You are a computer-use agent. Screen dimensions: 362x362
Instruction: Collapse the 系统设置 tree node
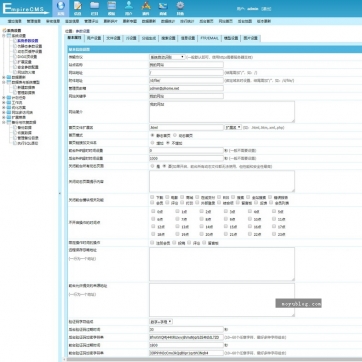point(4,35)
